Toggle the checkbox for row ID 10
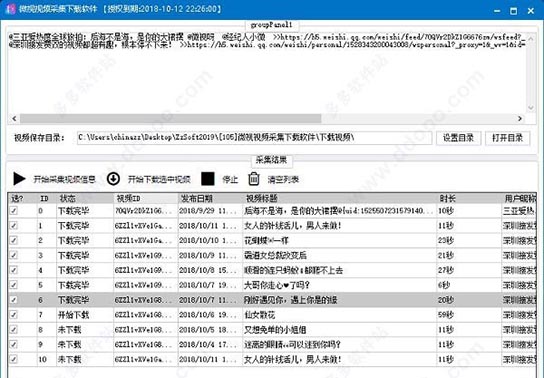The height and width of the screenshot is (378, 544). pyautogui.click(x=14, y=359)
